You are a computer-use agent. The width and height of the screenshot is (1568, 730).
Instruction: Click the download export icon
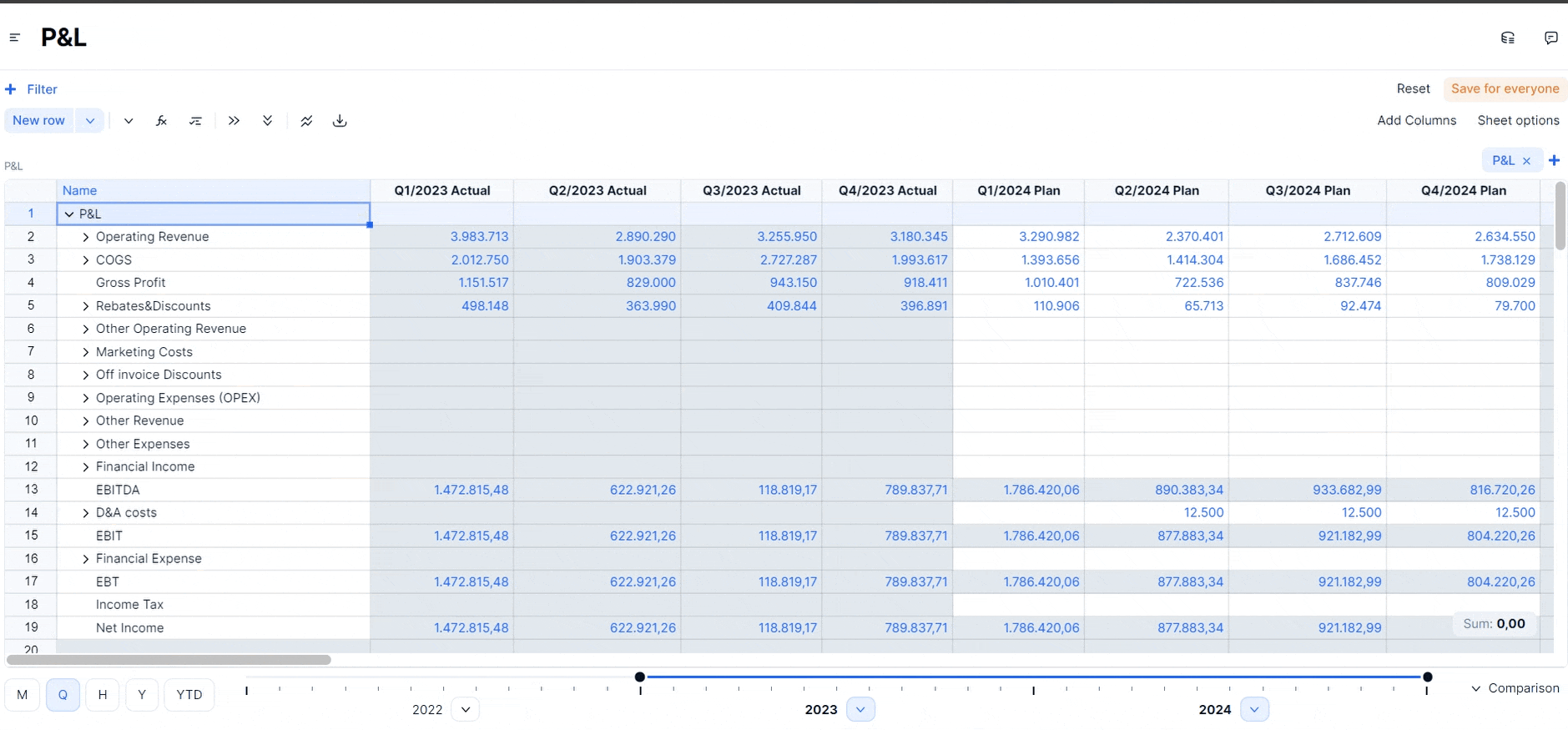pos(340,121)
